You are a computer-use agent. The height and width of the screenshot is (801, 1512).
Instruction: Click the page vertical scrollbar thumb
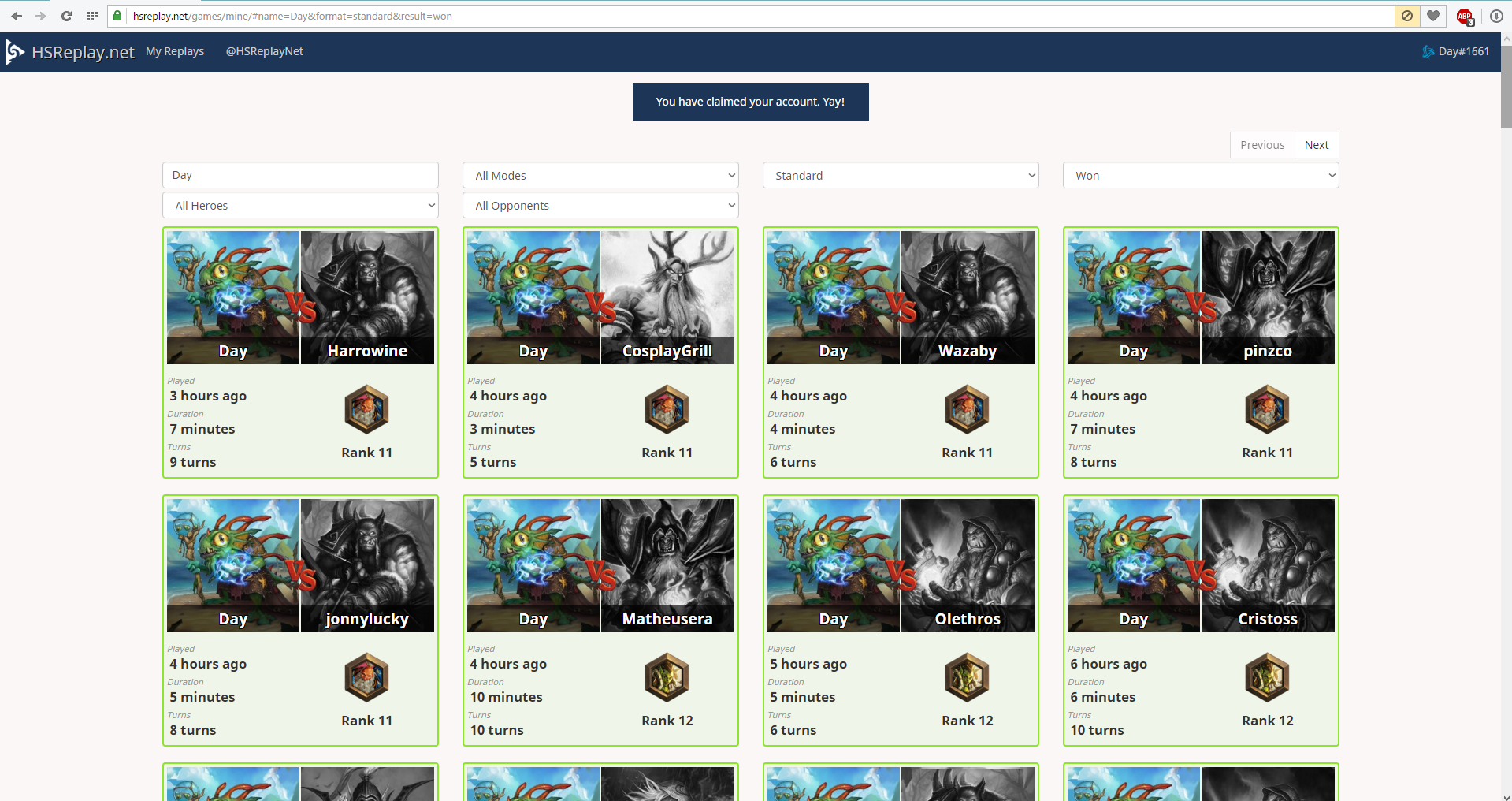[1506, 87]
